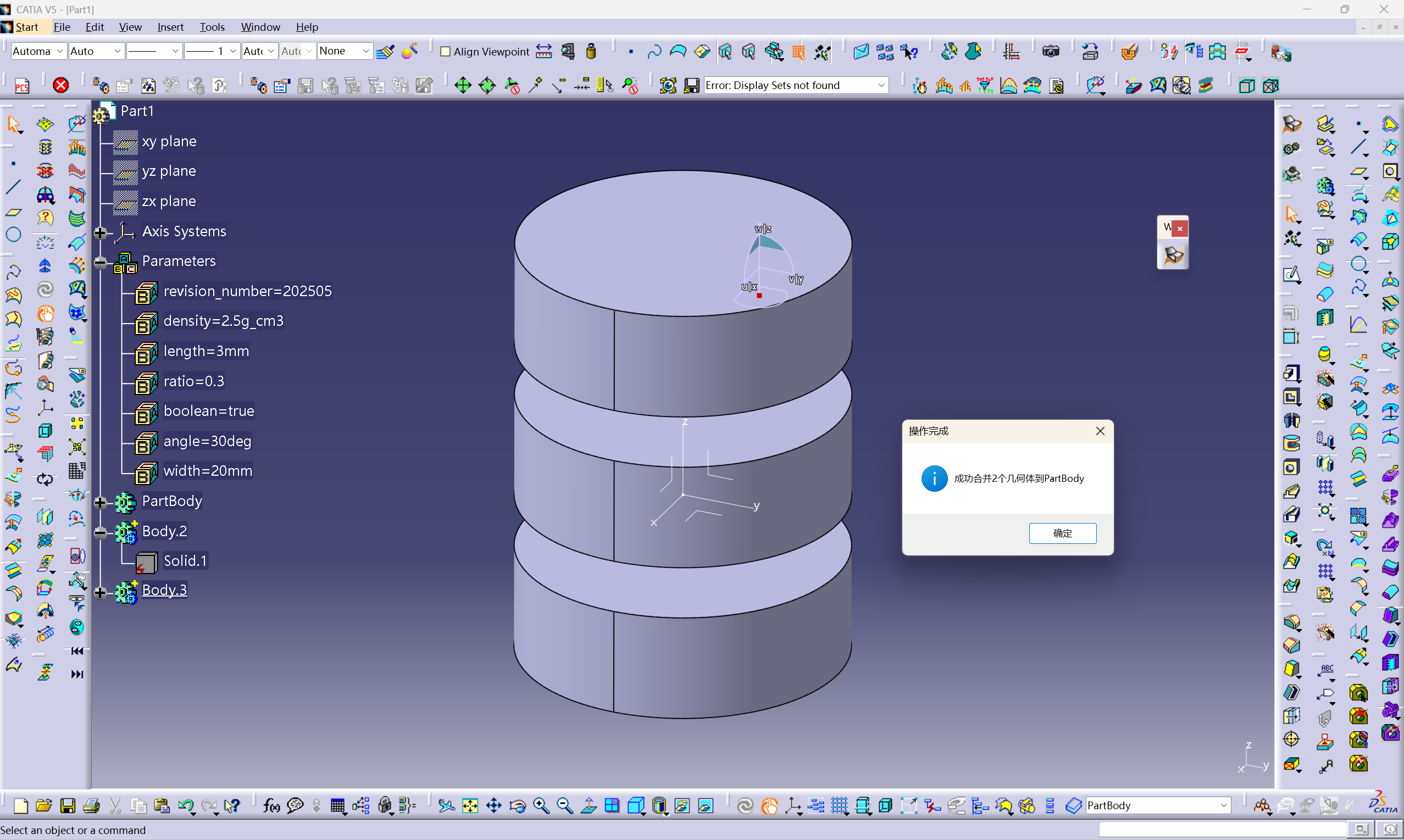Expand the Body.3 tree node
1404x840 pixels.
(x=100, y=592)
